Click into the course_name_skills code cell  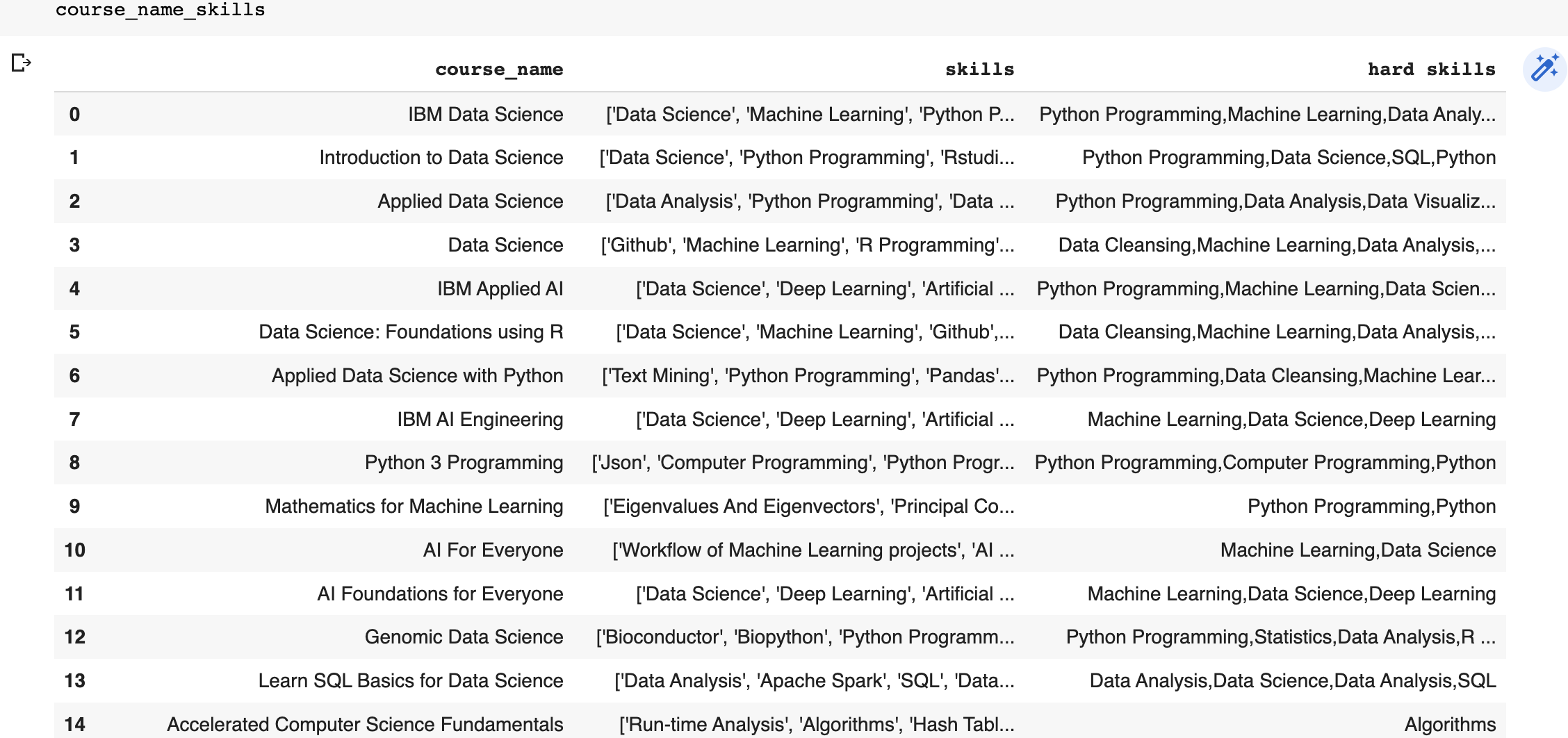click(161, 10)
